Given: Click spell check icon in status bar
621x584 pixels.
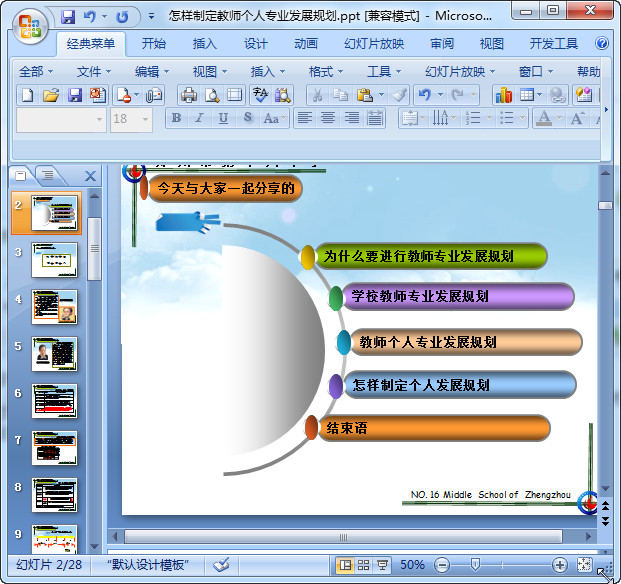Looking at the screenshot, I should tap(221, 565).
